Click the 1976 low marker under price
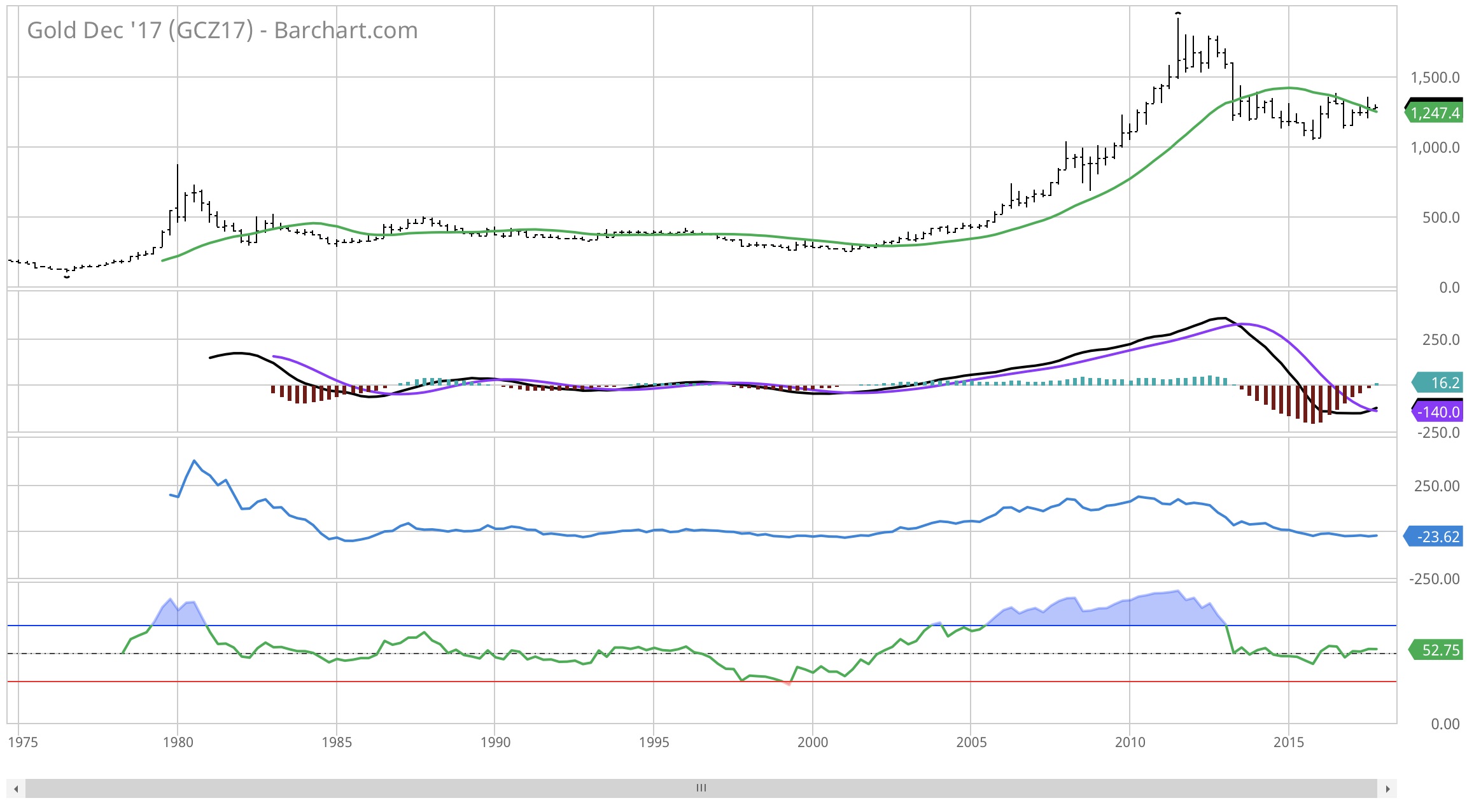This screenshot has width=1474, height=812. point(67,277)
